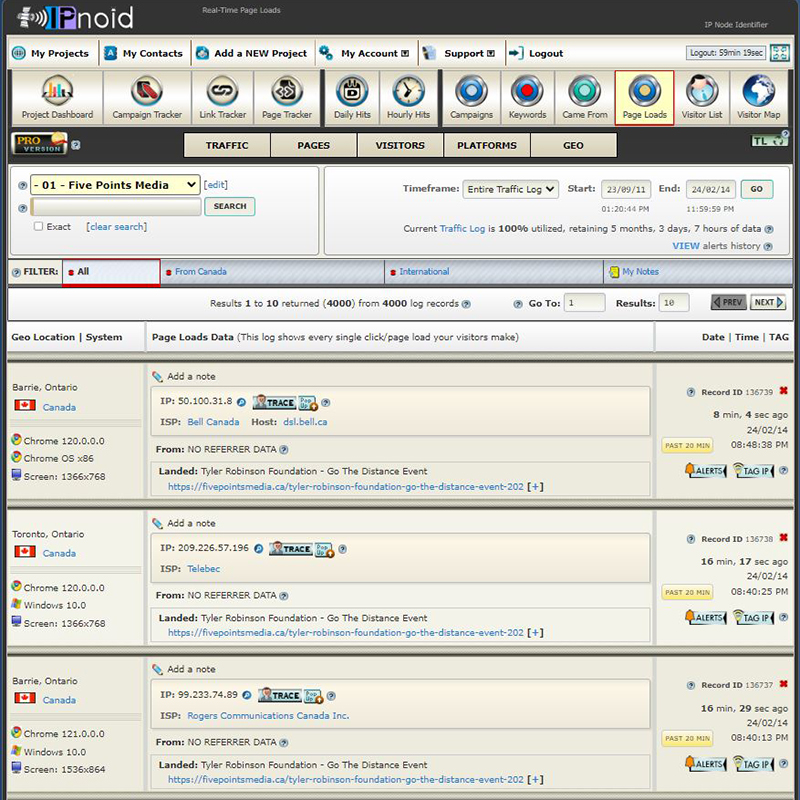Lookup icon next to IP 209.226.57.196

point(259,549)
